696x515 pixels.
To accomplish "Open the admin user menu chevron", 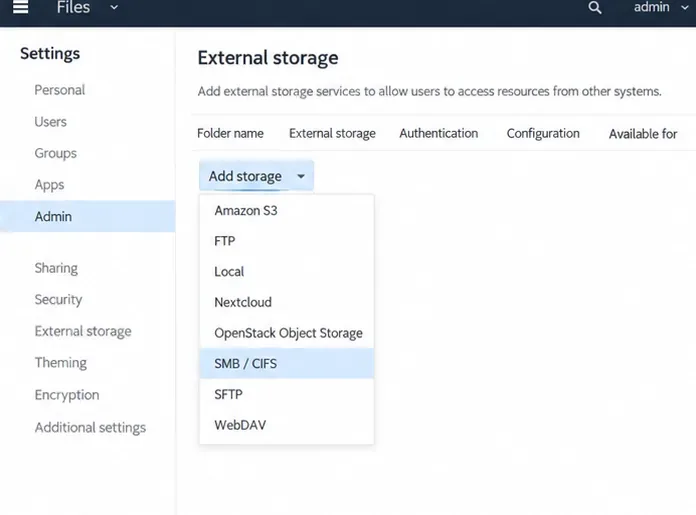I will pyautogui.click(x=685, y=8).
